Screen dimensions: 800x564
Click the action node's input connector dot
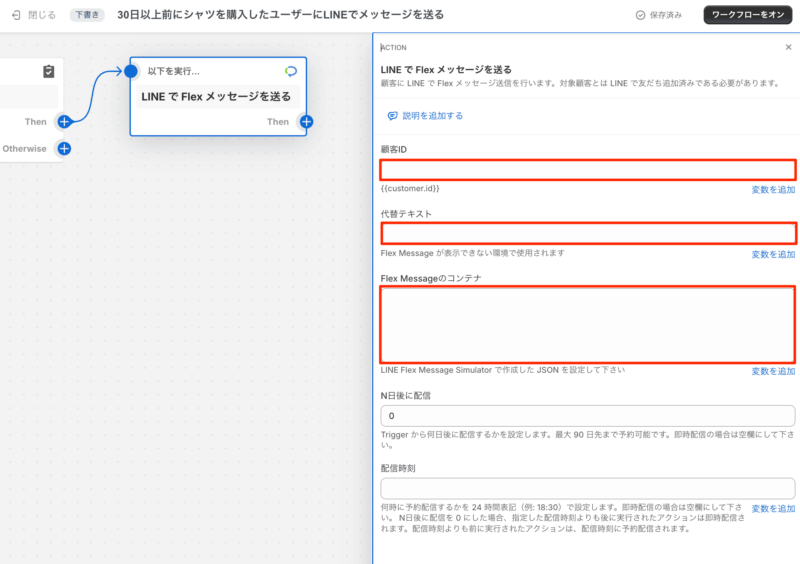point(131,71)
